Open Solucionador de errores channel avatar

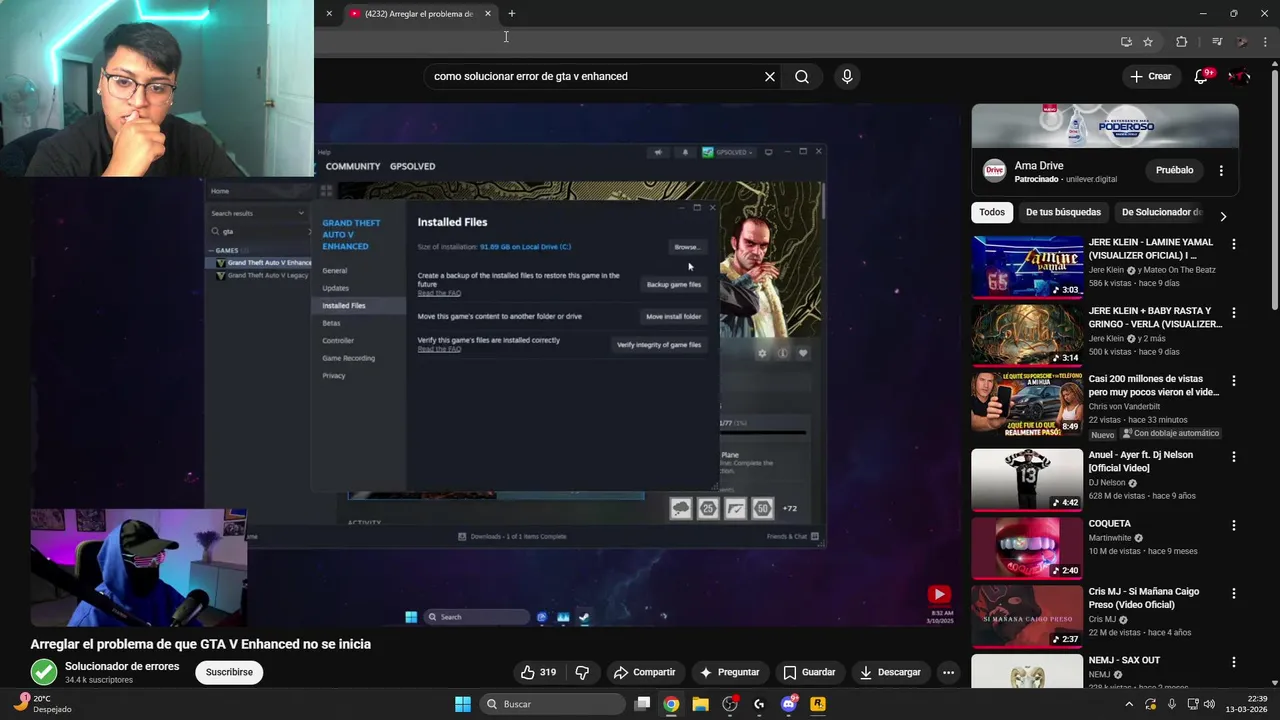(x=44, y=672)
